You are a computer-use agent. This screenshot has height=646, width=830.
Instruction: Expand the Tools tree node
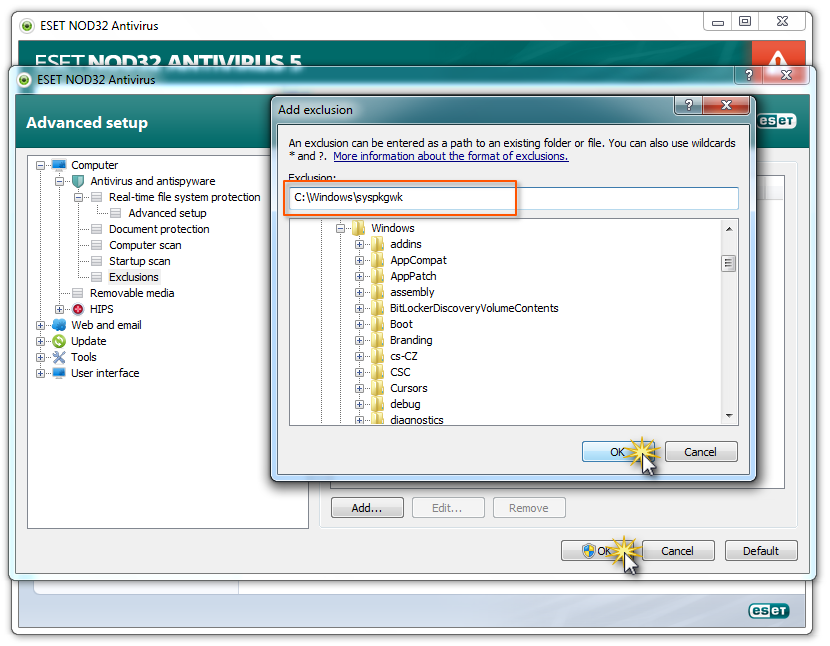click(x=40, y=357)
